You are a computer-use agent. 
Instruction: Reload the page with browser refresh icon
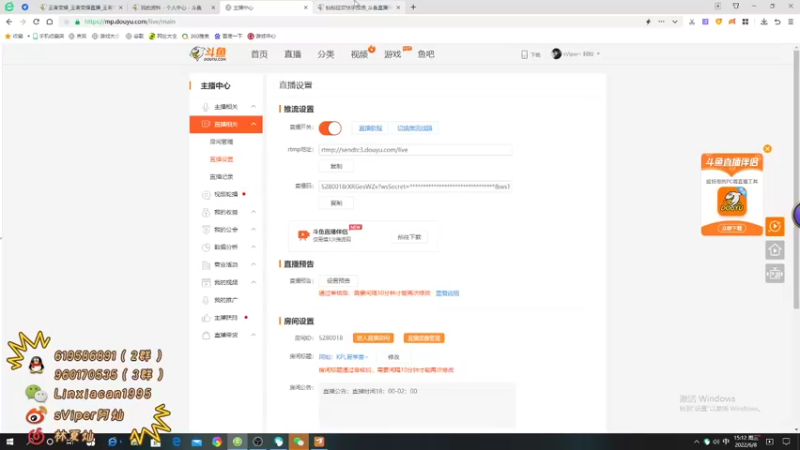coord(36,22)
